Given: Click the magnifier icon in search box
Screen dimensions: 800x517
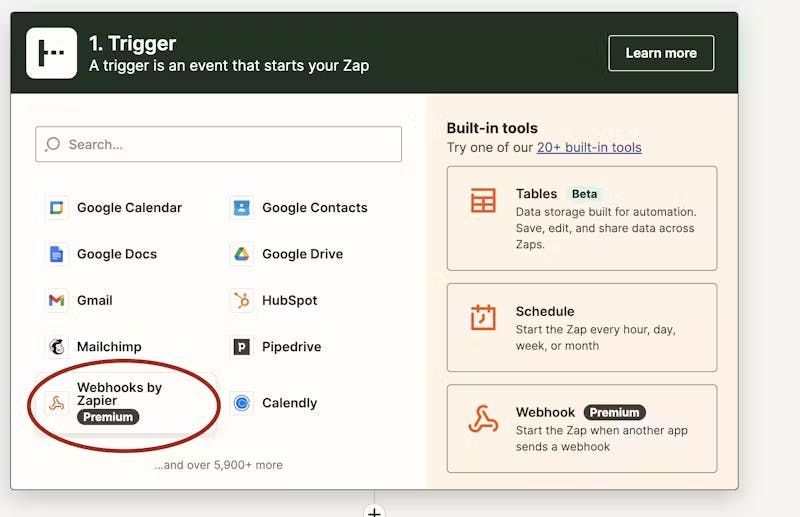Looking at the screenshot, I should click(53, 144).
